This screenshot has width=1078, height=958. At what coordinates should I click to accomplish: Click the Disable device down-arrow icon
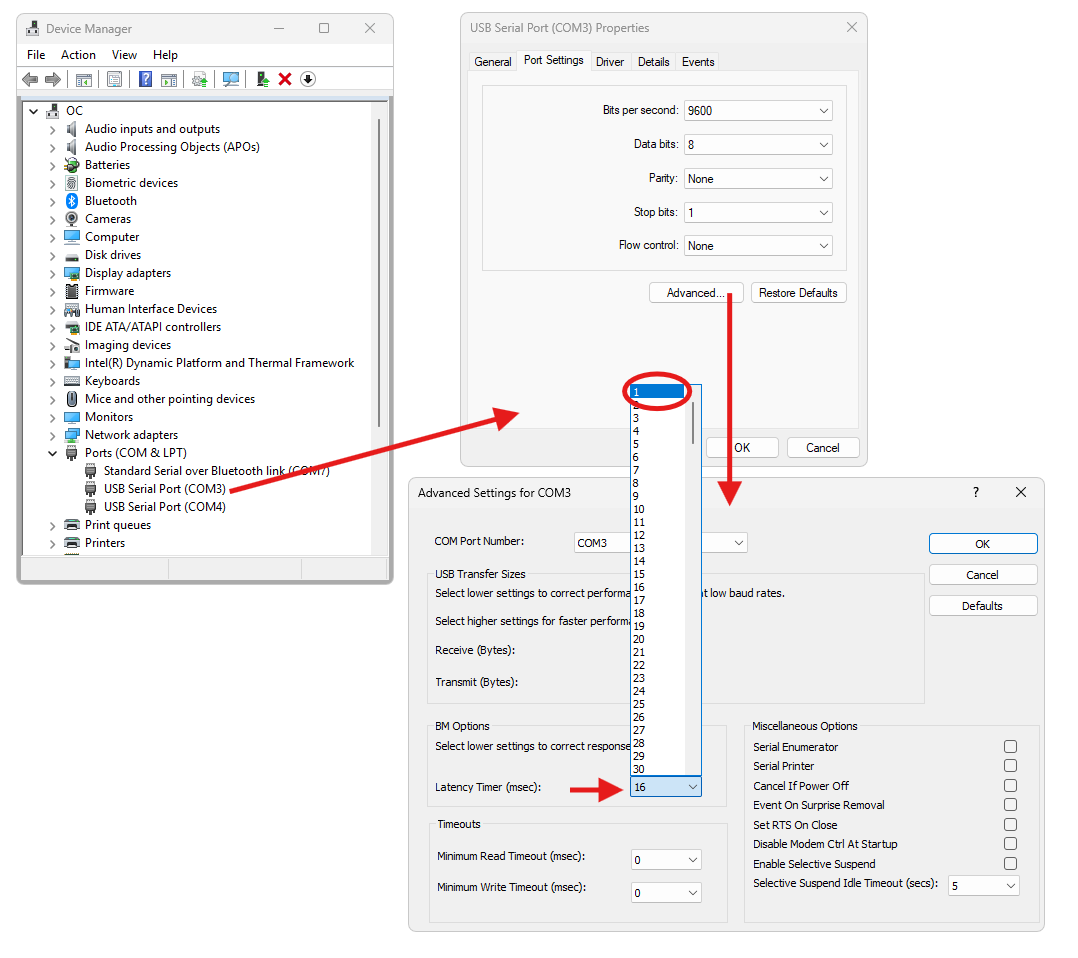pos(308,80)
